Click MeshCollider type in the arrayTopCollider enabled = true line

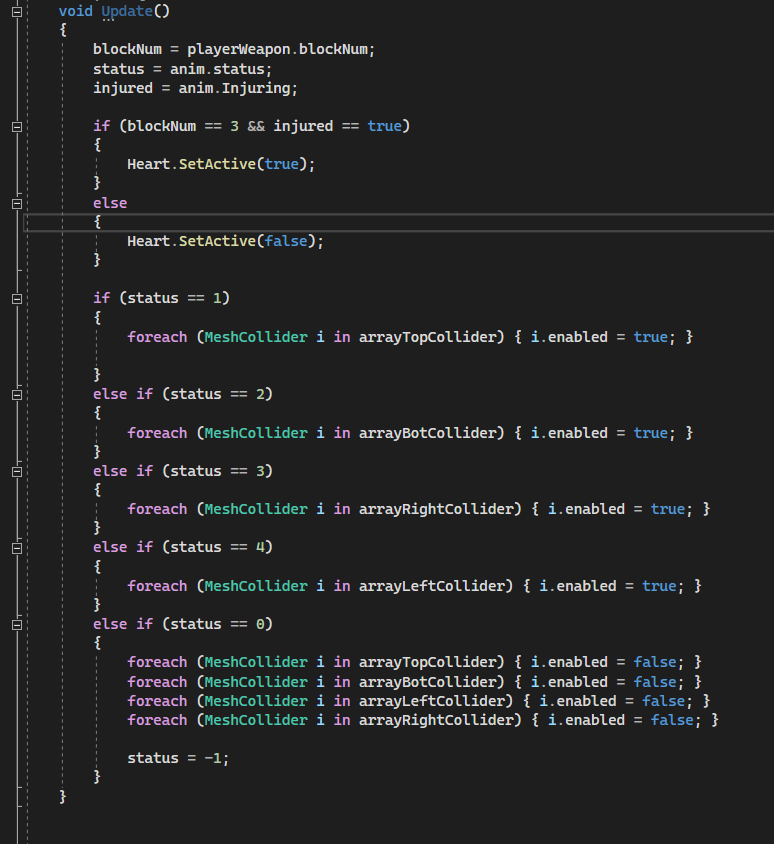click(256, 337)
